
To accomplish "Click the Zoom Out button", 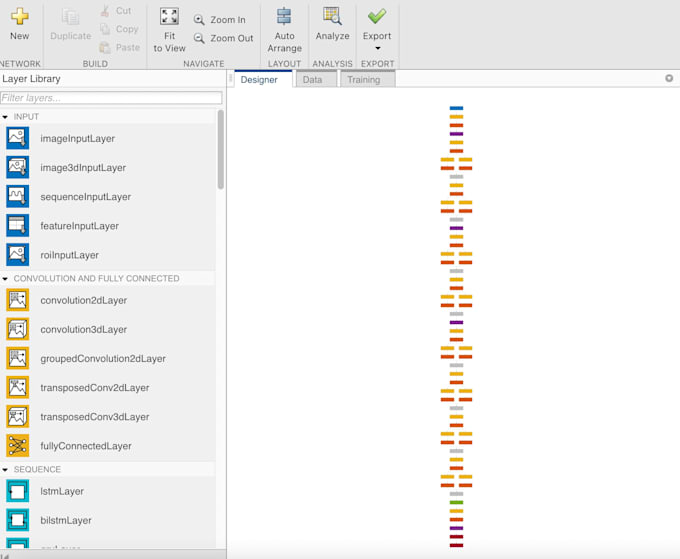I will (x=222, y=38).
